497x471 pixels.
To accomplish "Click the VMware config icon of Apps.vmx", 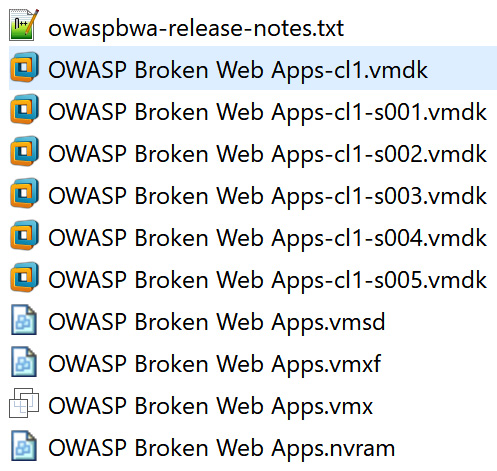I will pyautogui.click(x=24, y=403).
